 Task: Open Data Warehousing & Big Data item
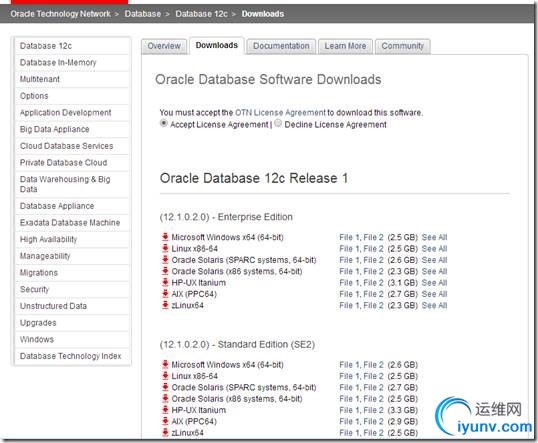click(x=72, y=184)
